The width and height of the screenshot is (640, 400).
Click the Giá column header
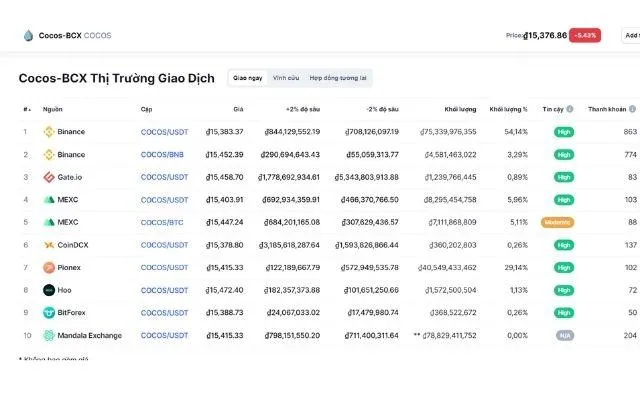[x=238, y=109]
